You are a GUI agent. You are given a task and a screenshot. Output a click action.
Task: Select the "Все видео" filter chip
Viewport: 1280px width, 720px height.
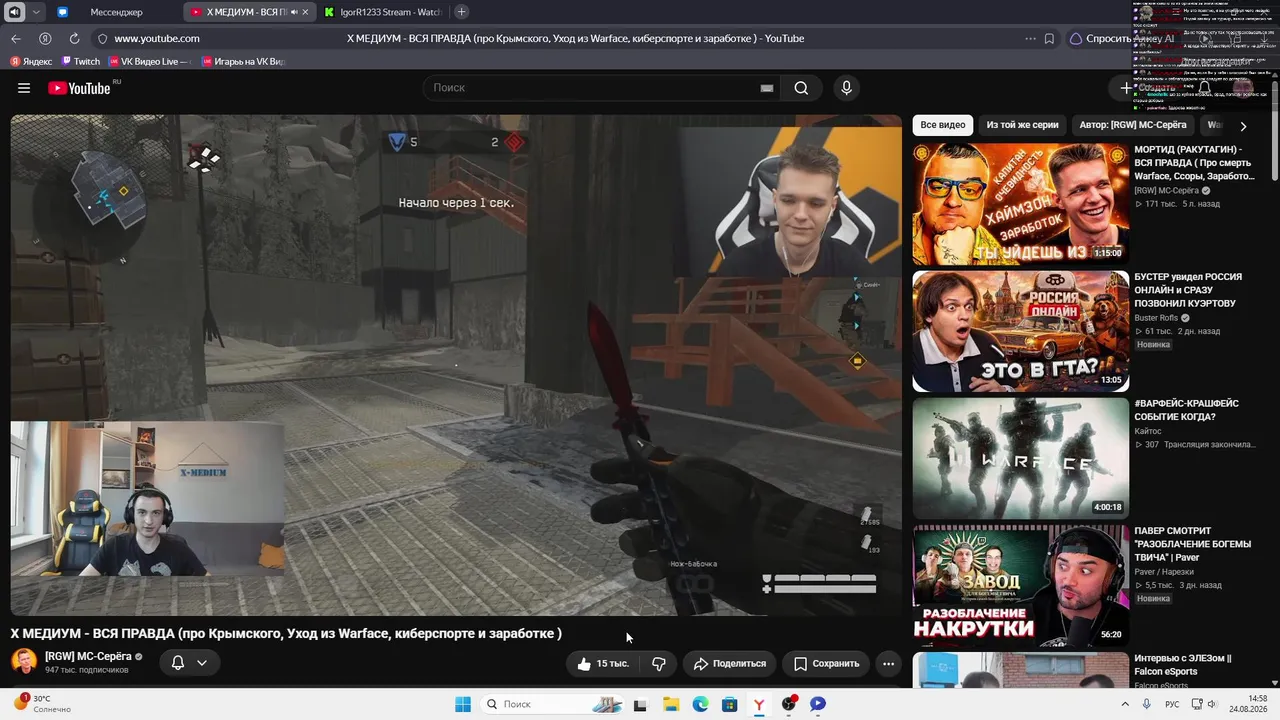[x=943, y=125]
